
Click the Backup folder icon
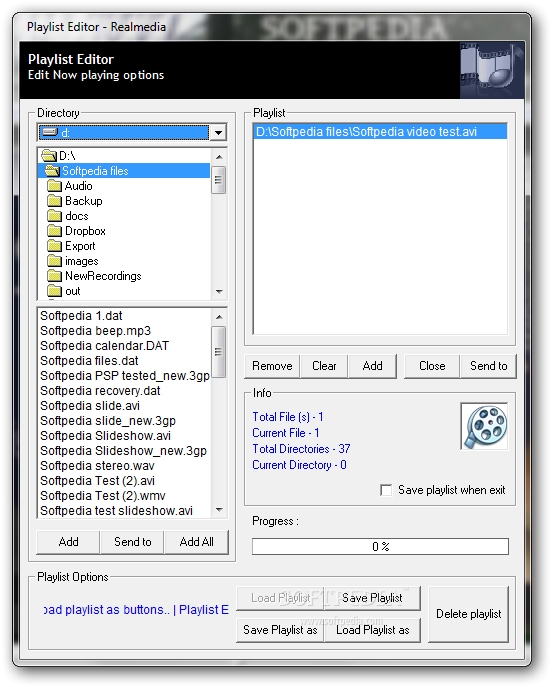(x=55, y=201)
